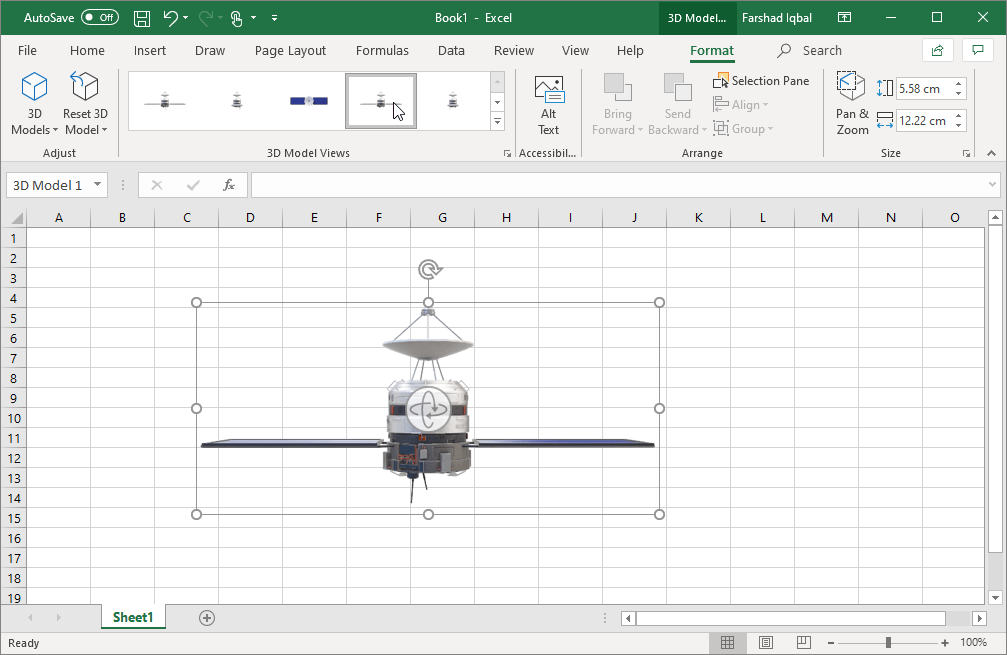Open the 3D Model Views dialog launcher
The width and height of the screenshot is (1007, 655).
pos(507,153)
